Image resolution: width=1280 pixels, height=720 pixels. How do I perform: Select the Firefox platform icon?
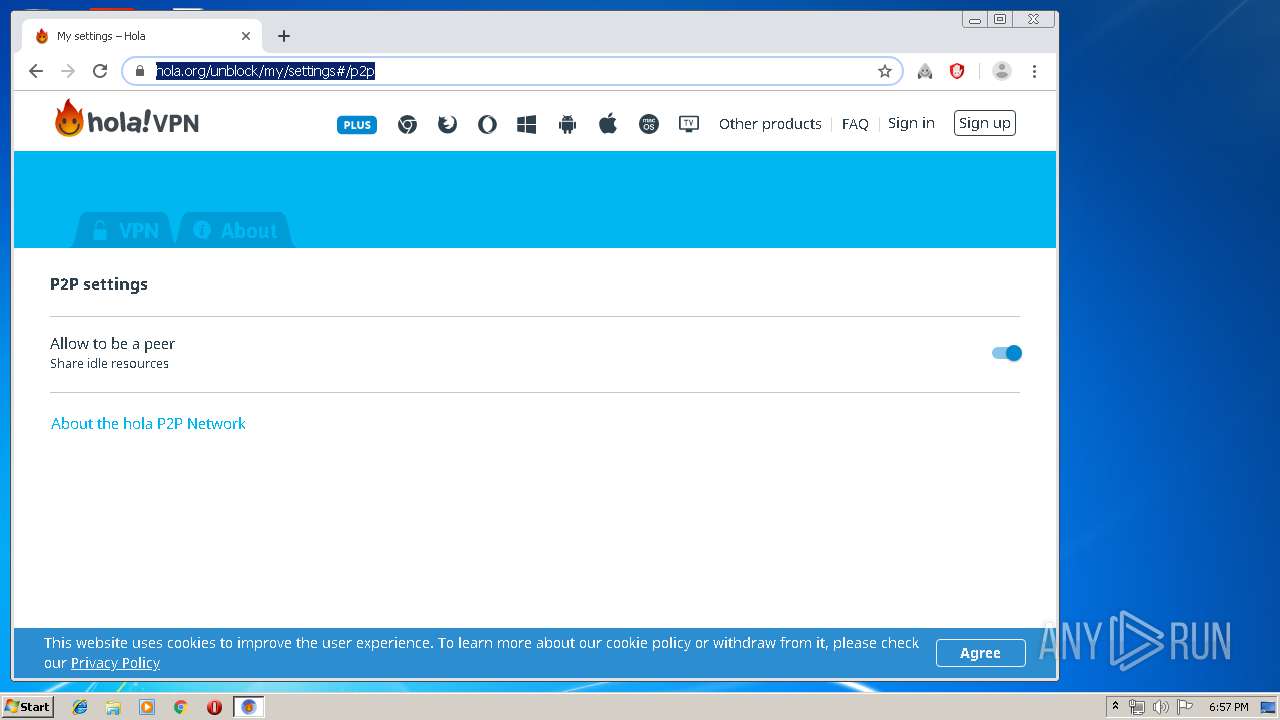[x=447, y=125]
